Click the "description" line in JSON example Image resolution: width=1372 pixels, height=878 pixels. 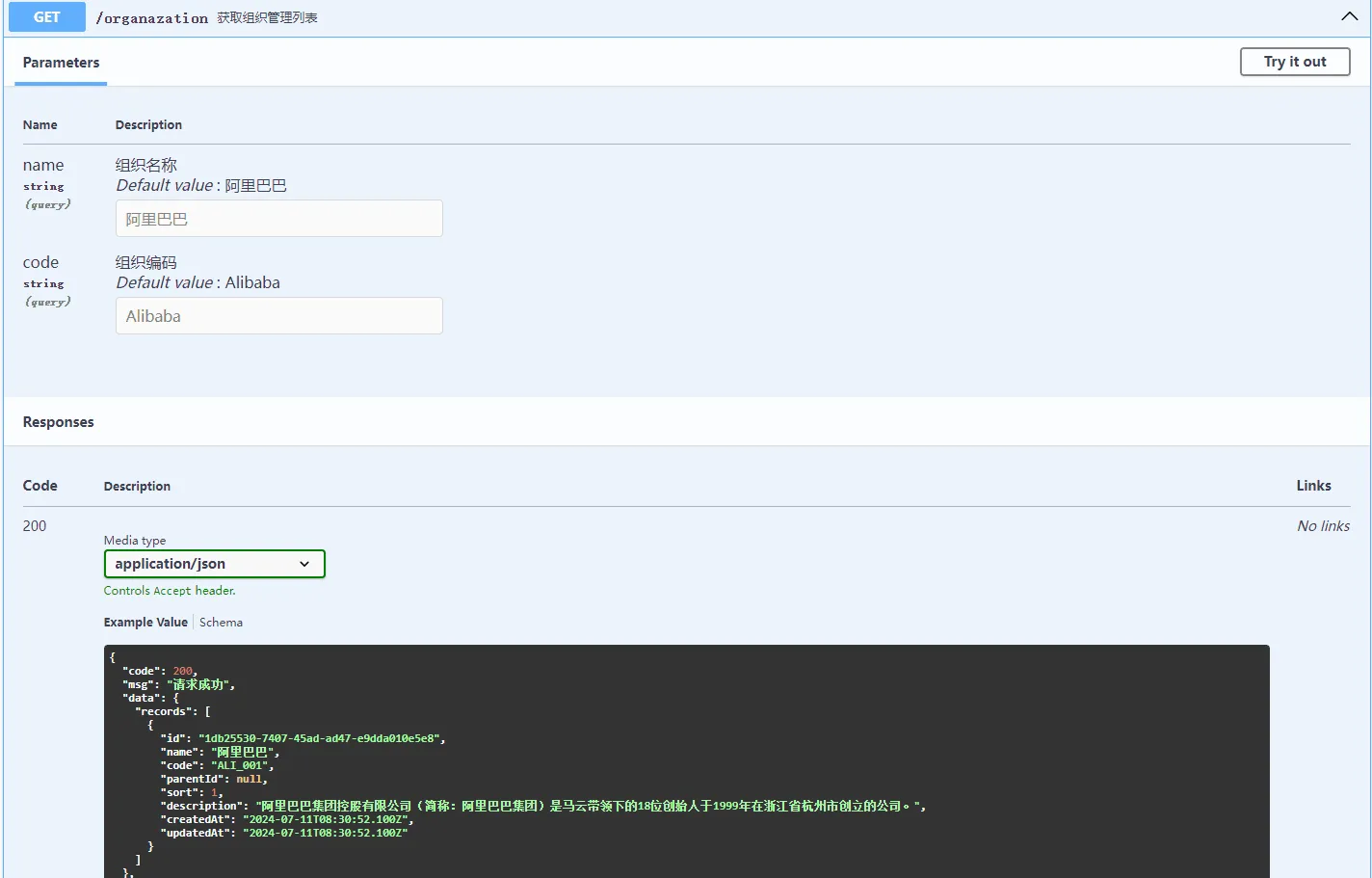coord(543,806)
